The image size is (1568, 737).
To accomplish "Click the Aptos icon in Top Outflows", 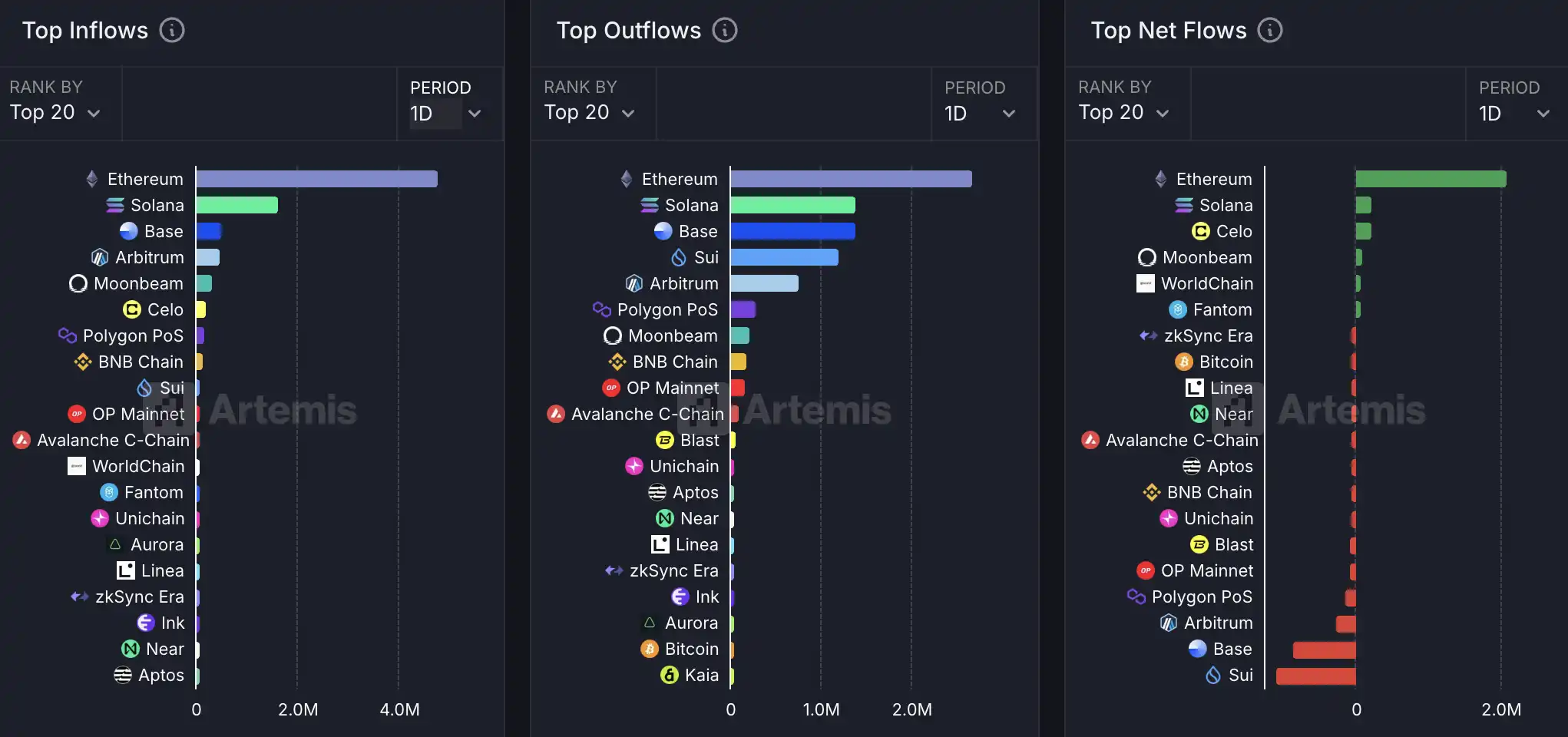I will pos(657,492).
